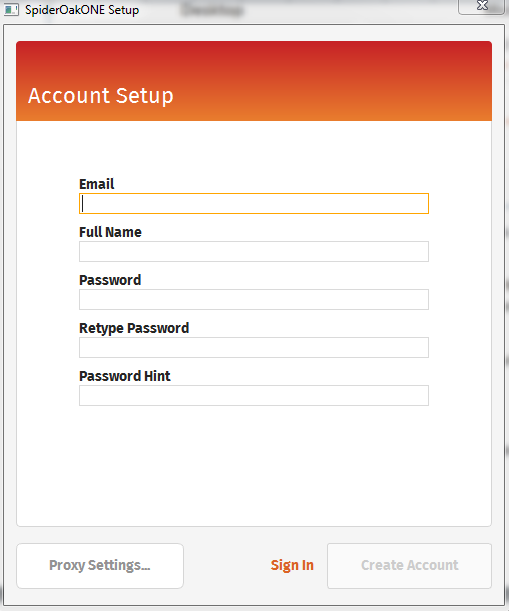Click the Email field label

coord(97,184)
